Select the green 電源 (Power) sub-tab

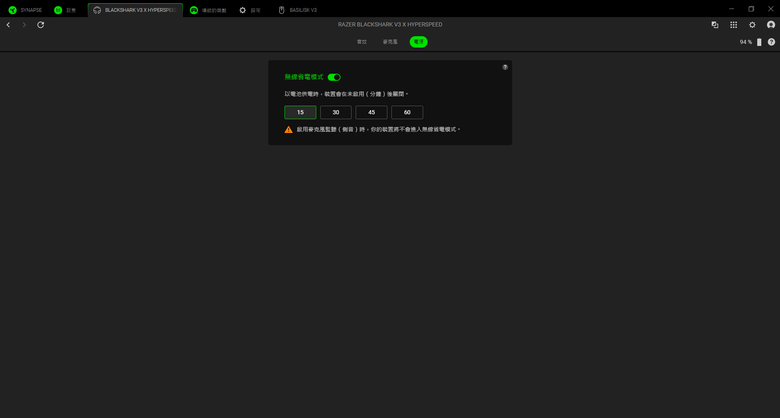click(418, 42)
